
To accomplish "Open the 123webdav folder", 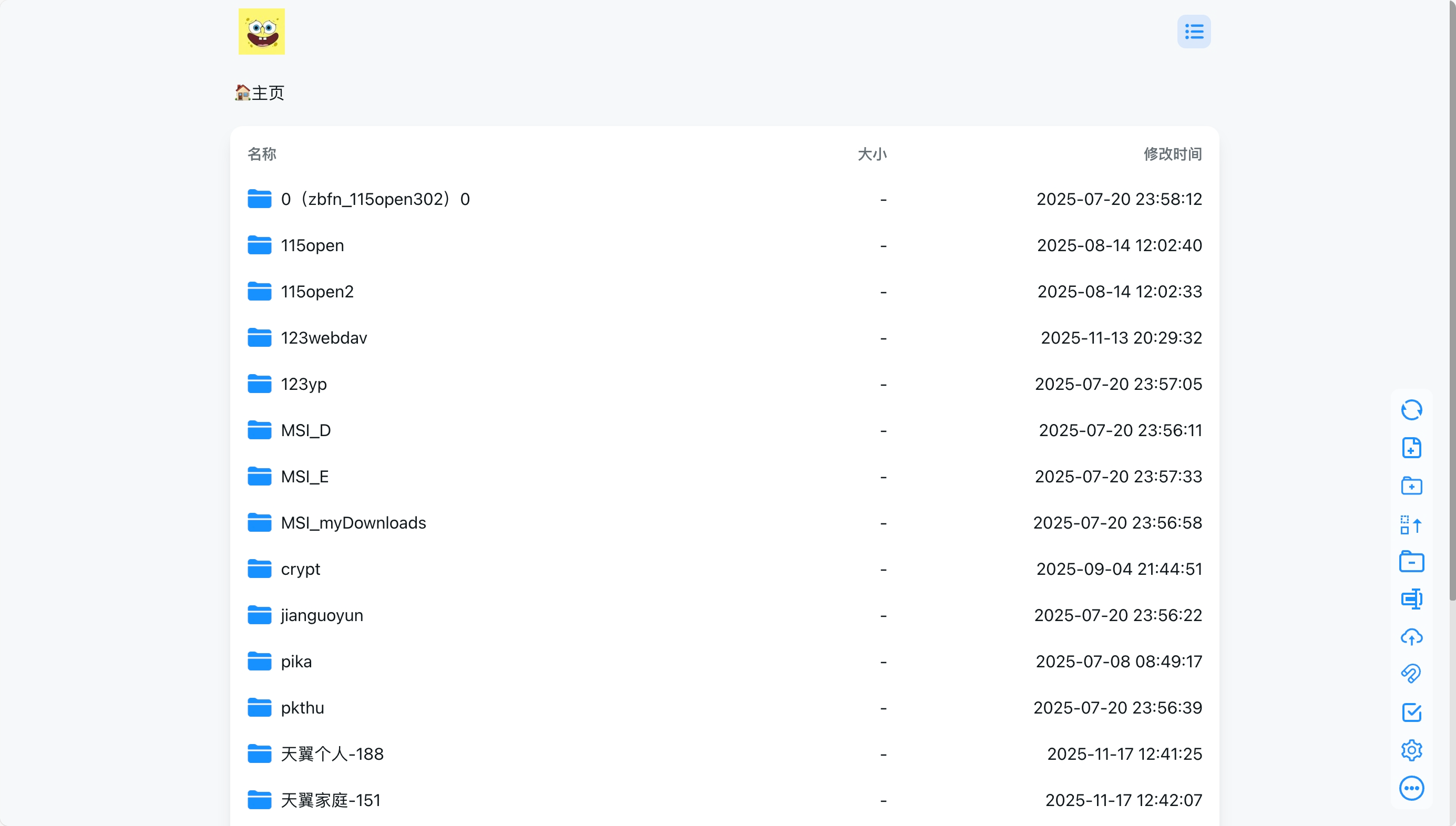I will click(324, 338).
